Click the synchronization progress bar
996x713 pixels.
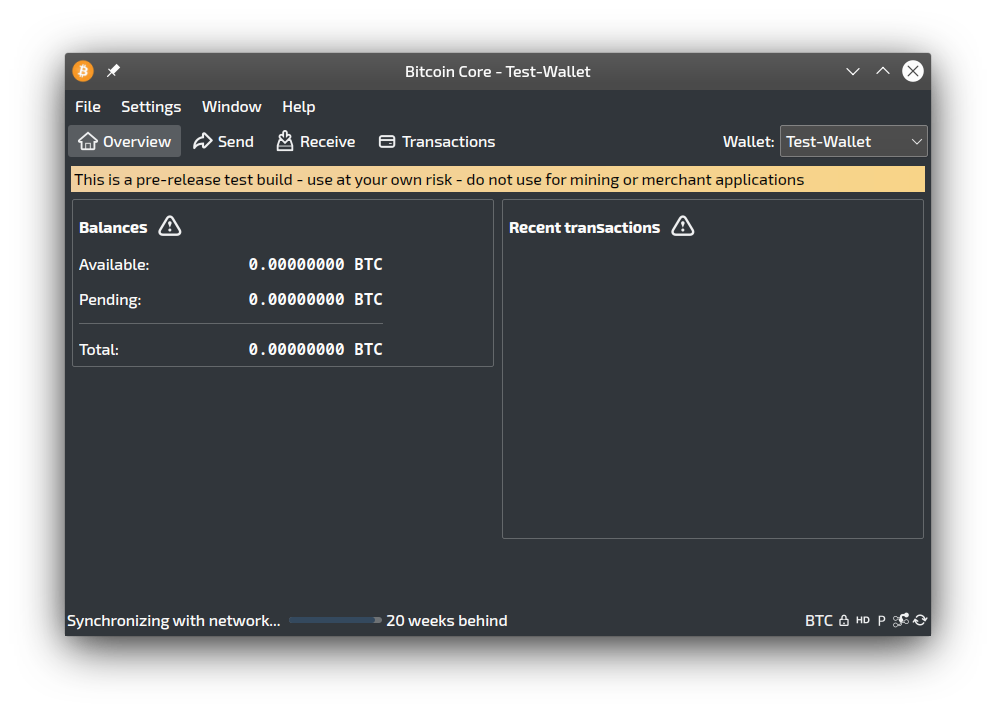[x=335, y=620]
